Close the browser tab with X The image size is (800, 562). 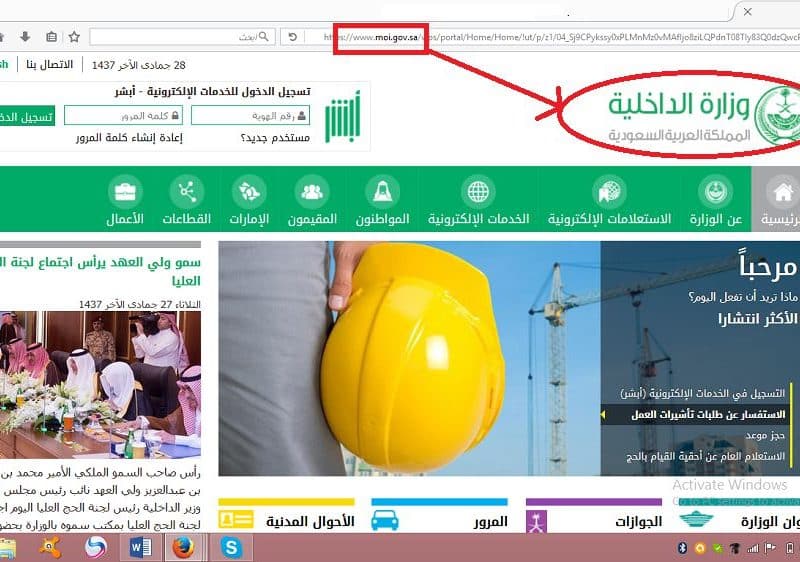tap(747, 12)
